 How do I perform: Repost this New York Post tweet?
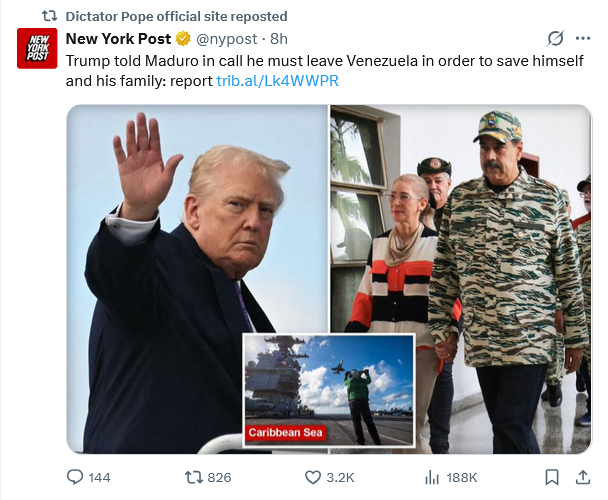coord(193,477)
